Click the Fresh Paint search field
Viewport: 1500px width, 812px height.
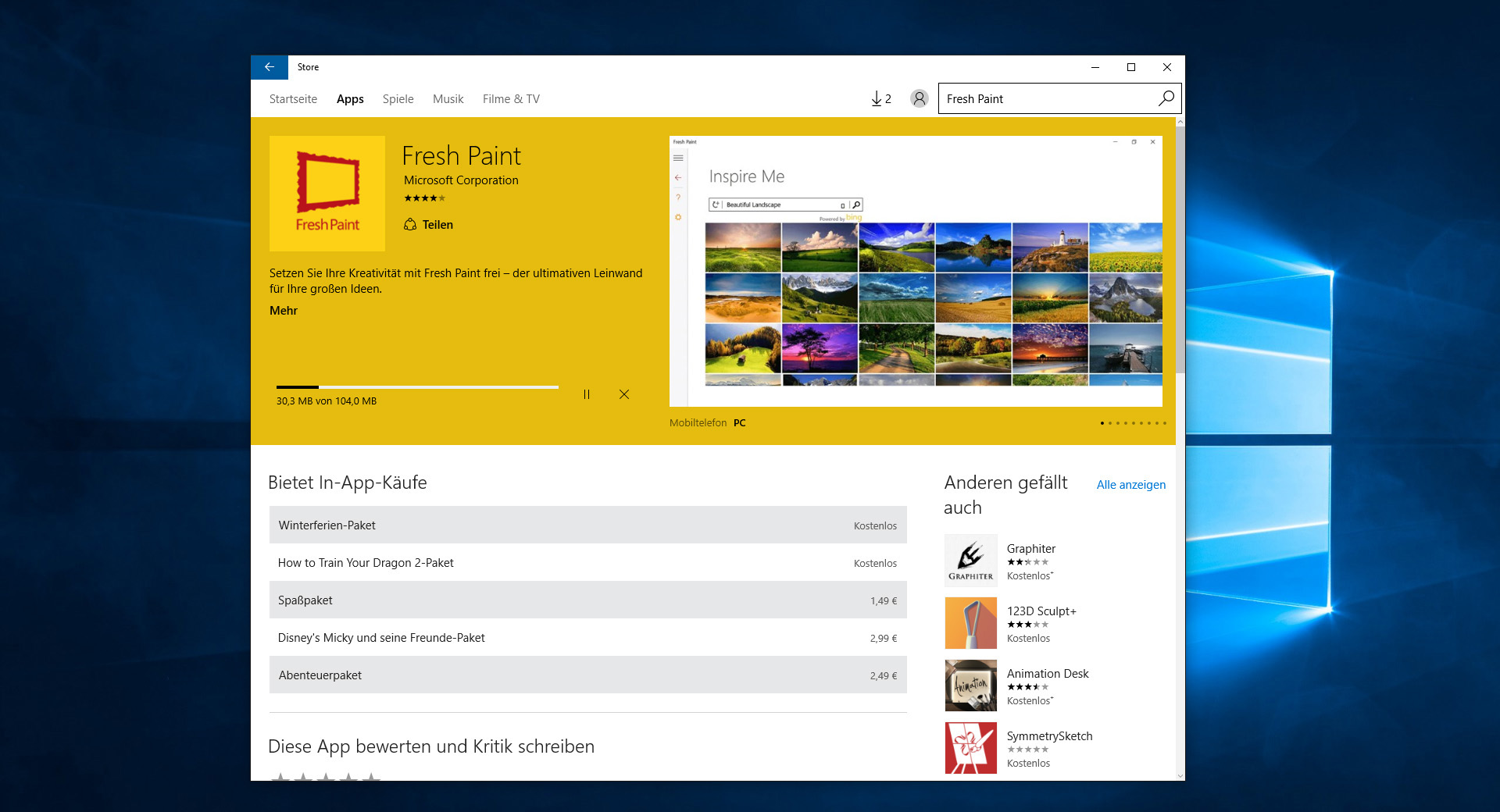(x=1047, y=99)
